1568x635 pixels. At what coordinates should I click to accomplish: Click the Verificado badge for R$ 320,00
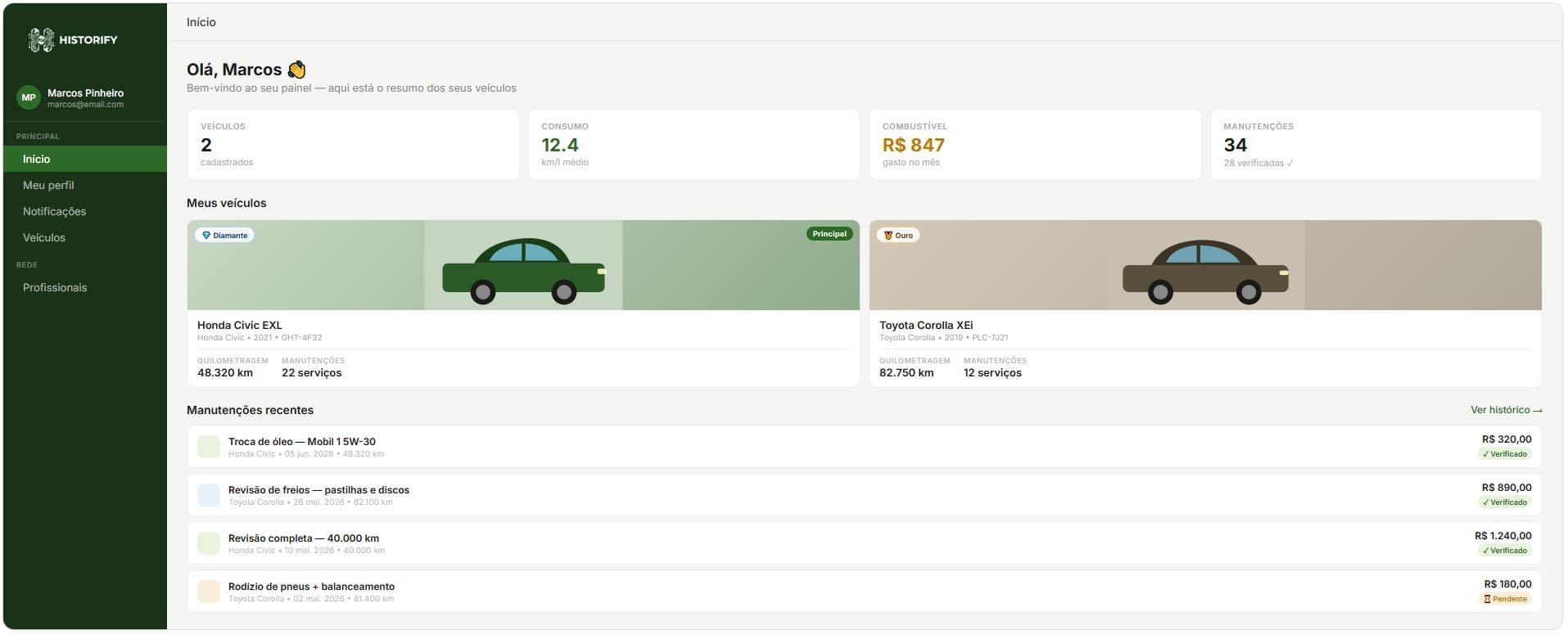coord(1505,454)
